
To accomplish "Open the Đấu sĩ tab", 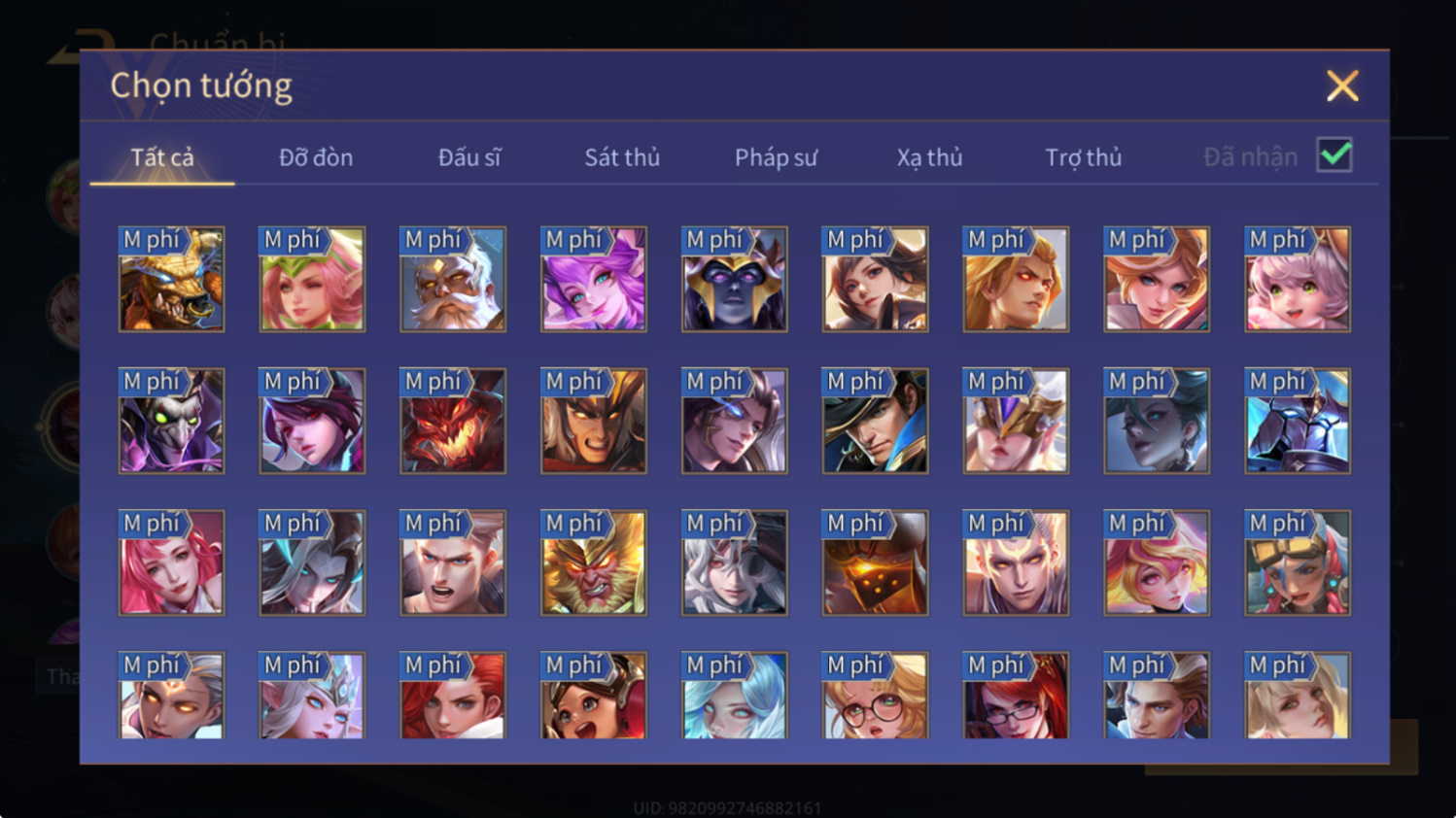I will [469, 157].
